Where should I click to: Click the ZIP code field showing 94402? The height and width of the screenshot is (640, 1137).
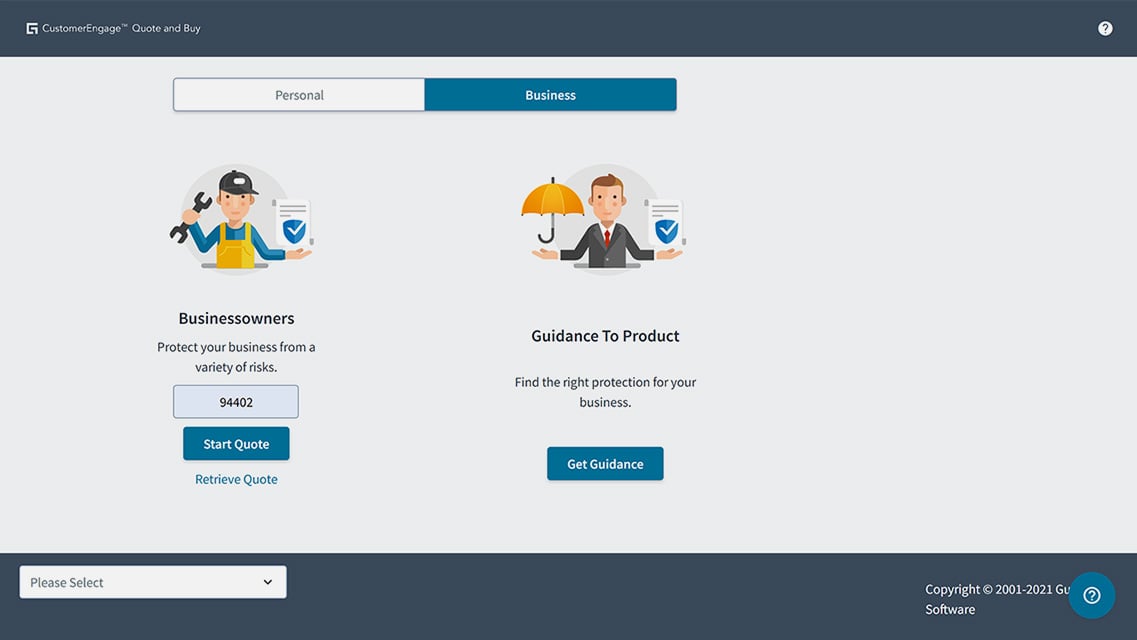pyautogui.click(x=236, y=401)
